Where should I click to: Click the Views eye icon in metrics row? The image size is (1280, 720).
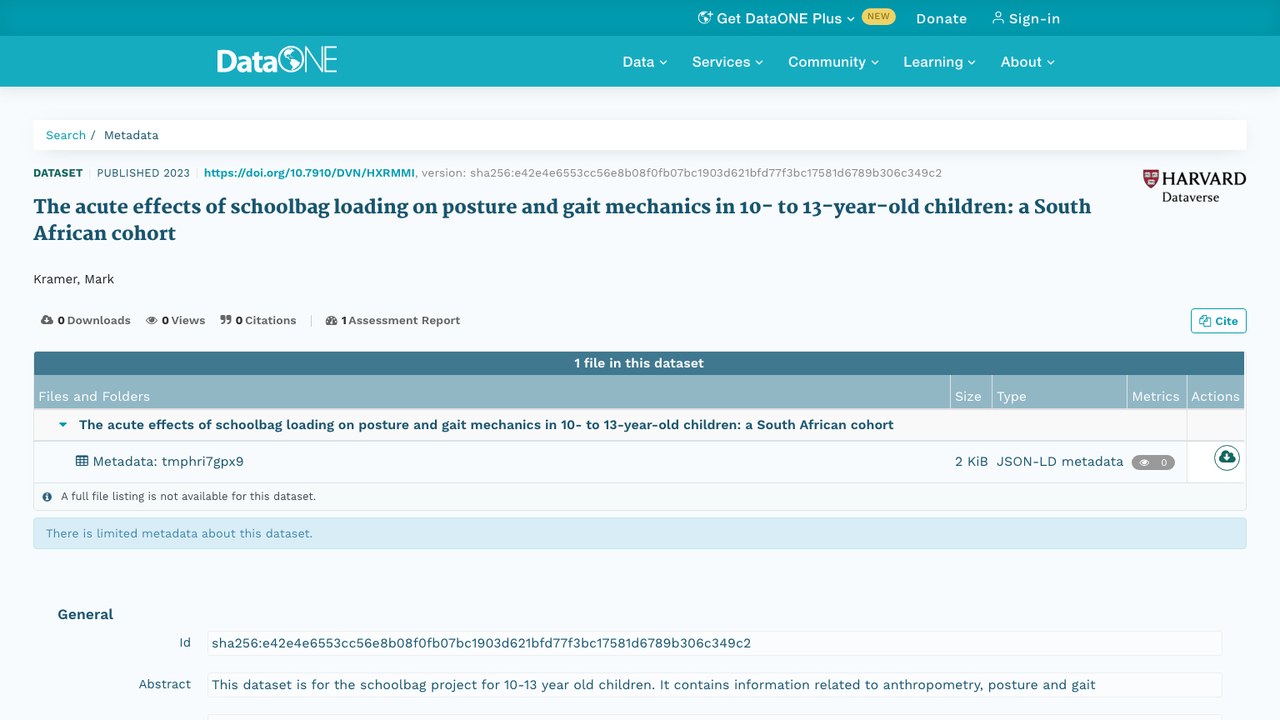tap(152, 321)
